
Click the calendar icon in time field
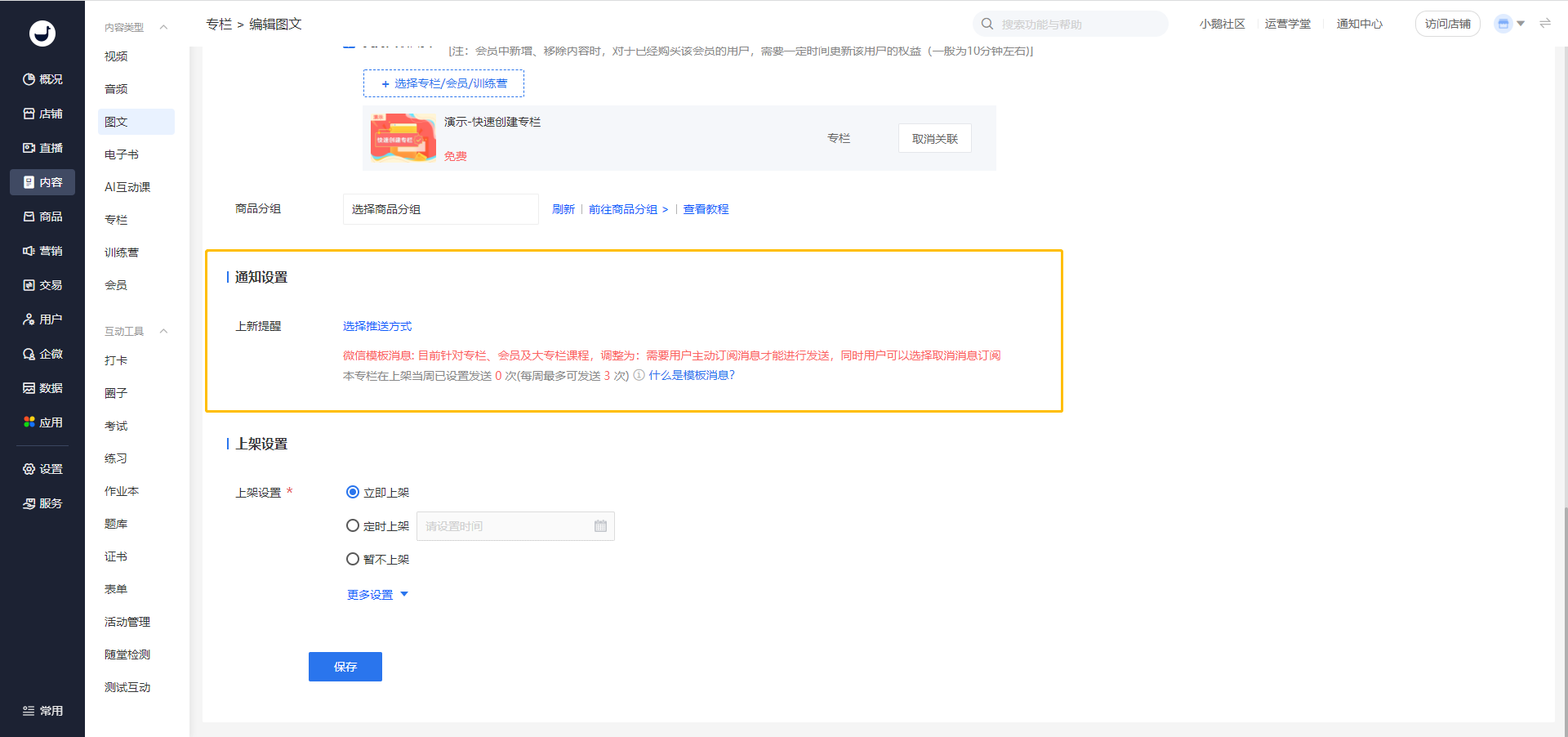600,526
